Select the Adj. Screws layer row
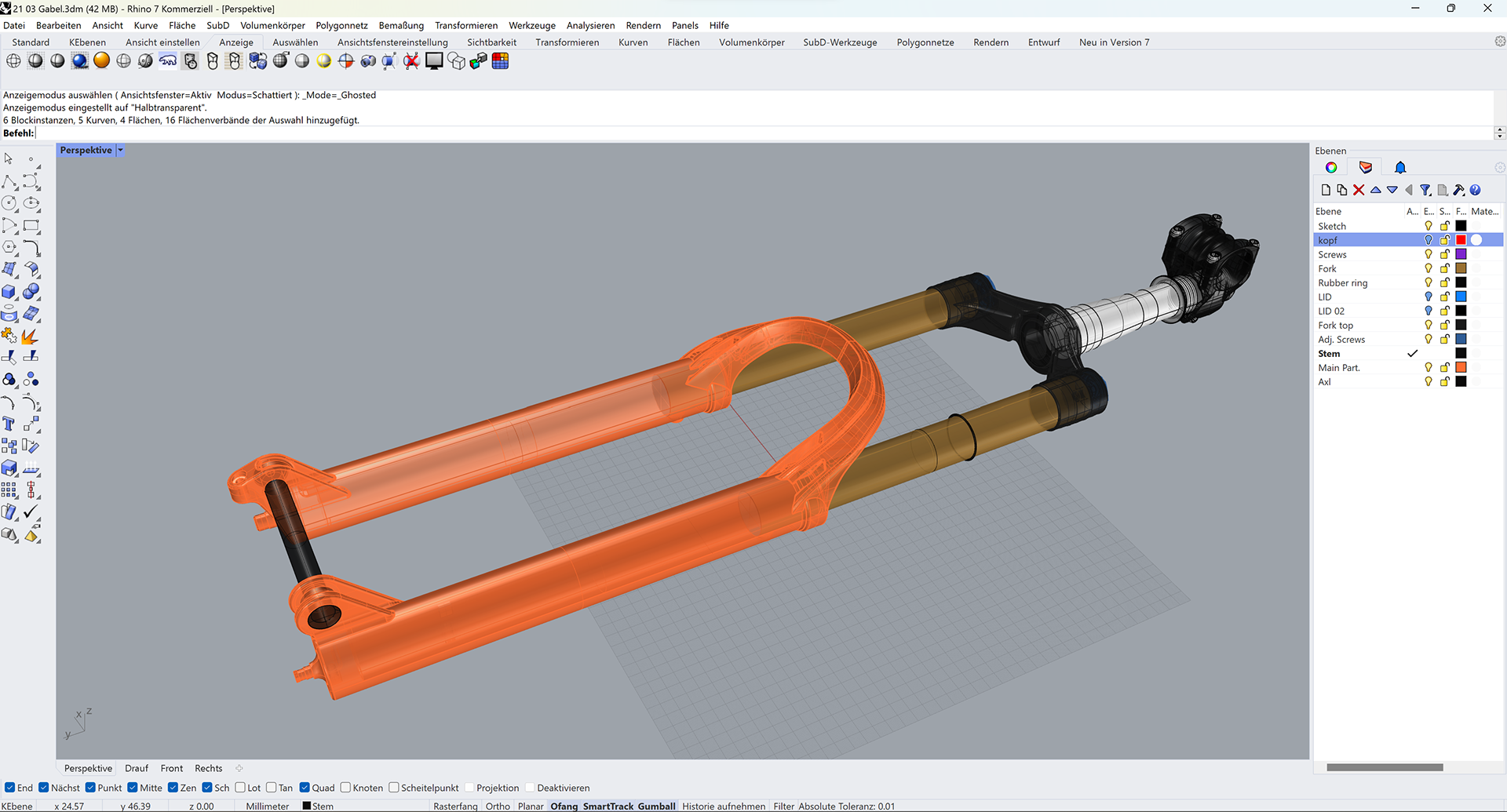Screen dimensions: 1507x812 pyautogui.click(x=1408, y=339)
